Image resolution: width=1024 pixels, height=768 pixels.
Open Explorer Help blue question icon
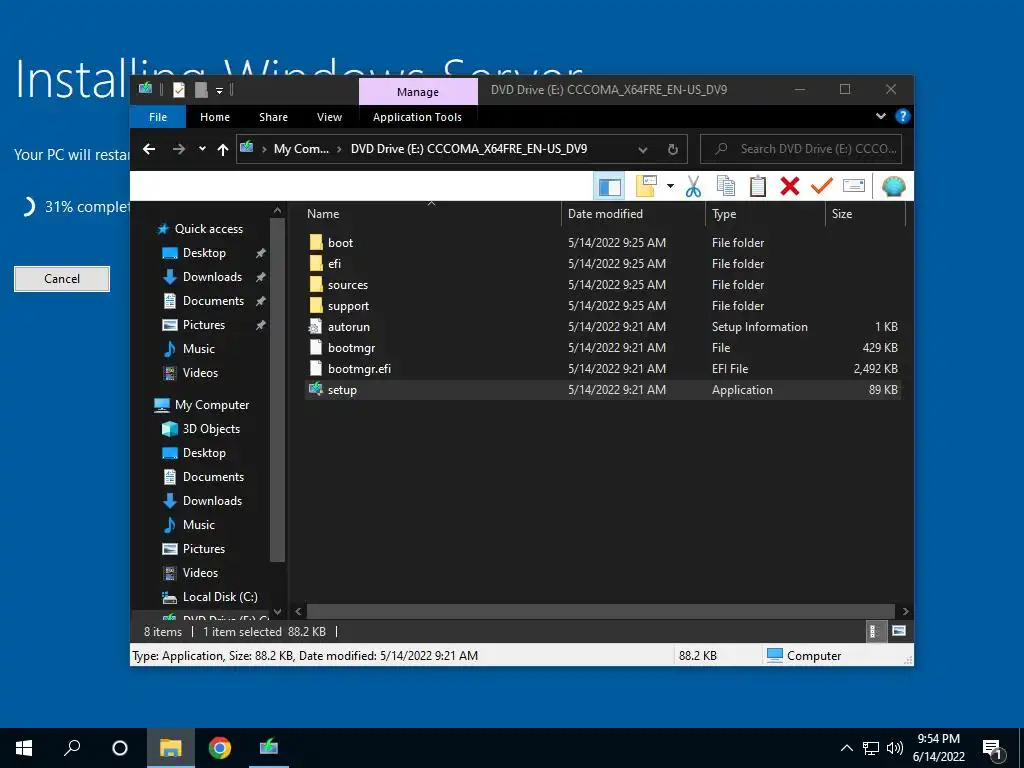tap(902, 116)
